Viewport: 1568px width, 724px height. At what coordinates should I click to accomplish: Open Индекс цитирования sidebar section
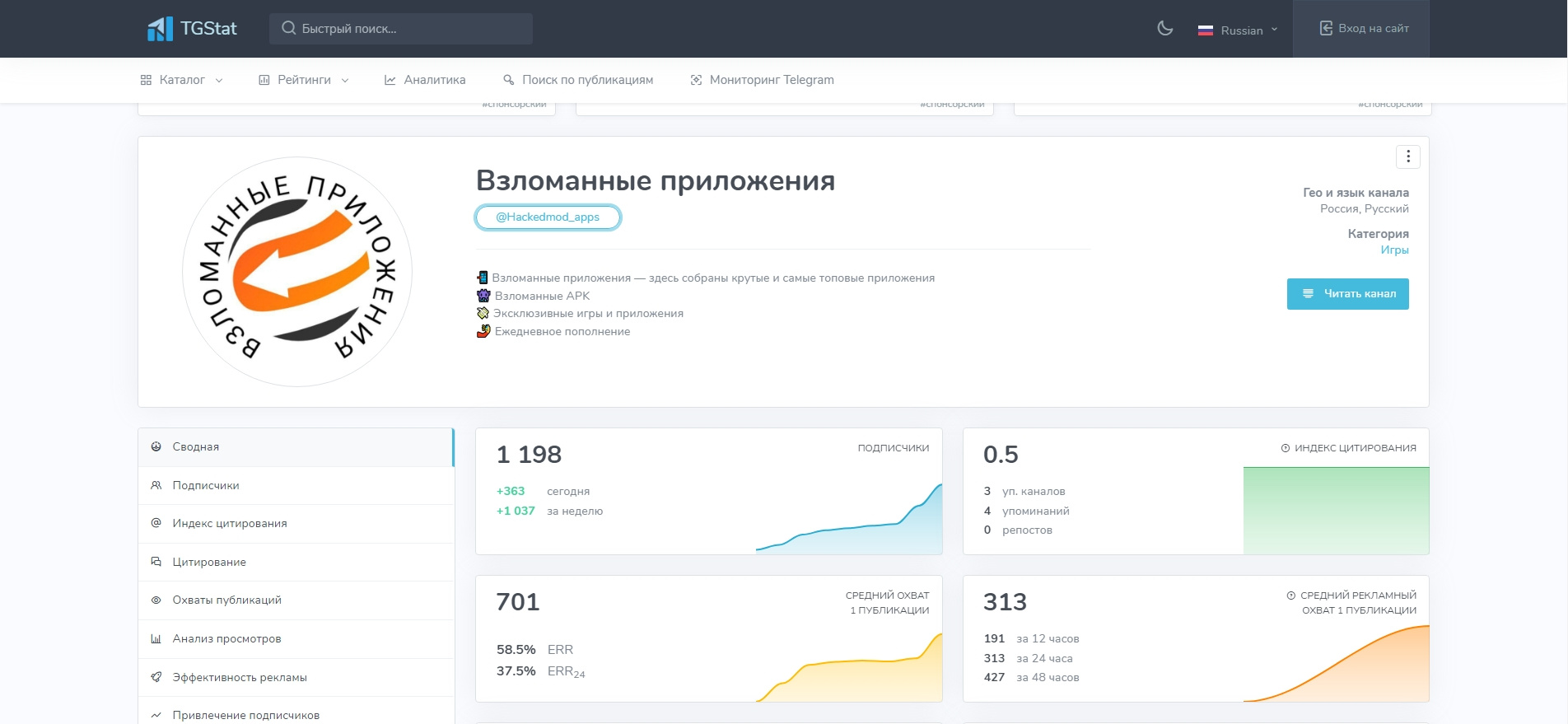(296, 524)
